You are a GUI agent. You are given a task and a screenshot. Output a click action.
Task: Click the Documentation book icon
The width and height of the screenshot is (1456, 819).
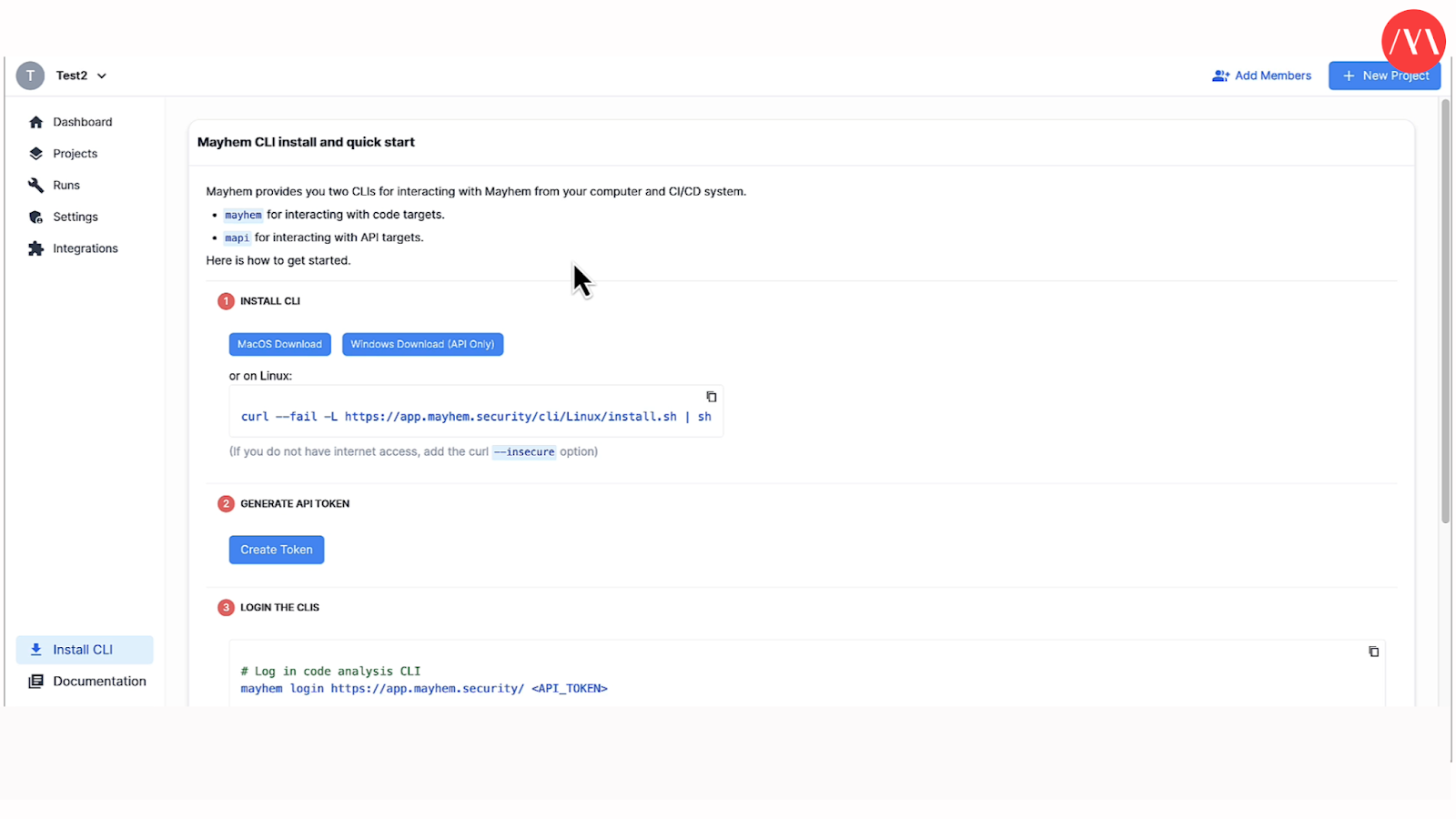click(35, 682)
